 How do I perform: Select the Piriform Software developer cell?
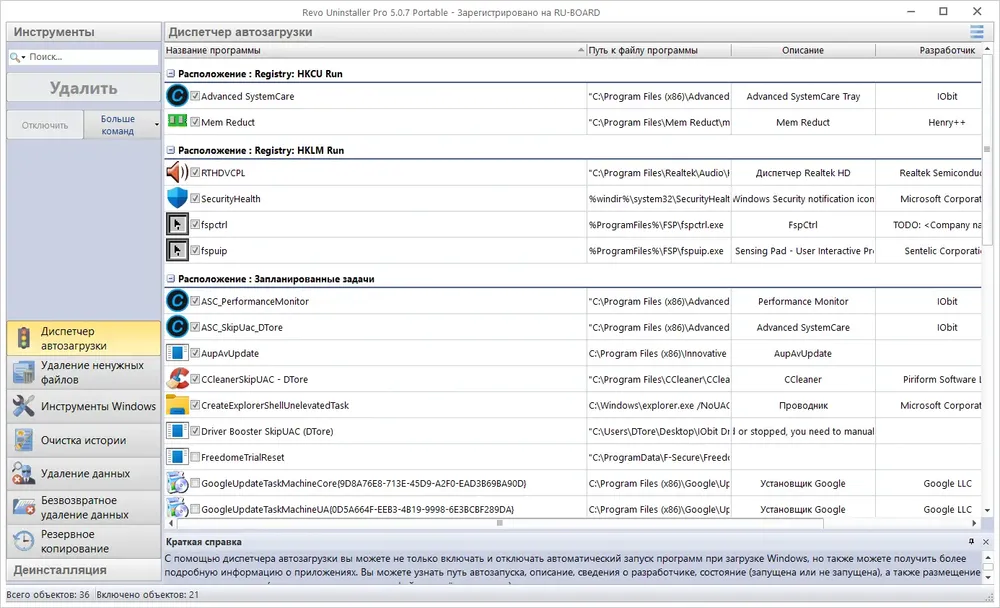click(929, 379)
